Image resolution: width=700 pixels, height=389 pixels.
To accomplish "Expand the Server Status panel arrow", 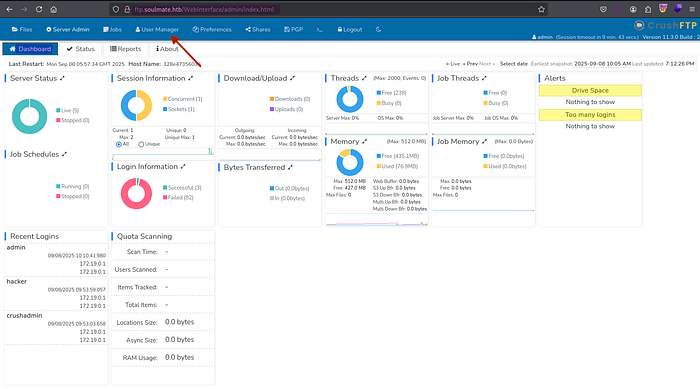I will coord(62,78).
